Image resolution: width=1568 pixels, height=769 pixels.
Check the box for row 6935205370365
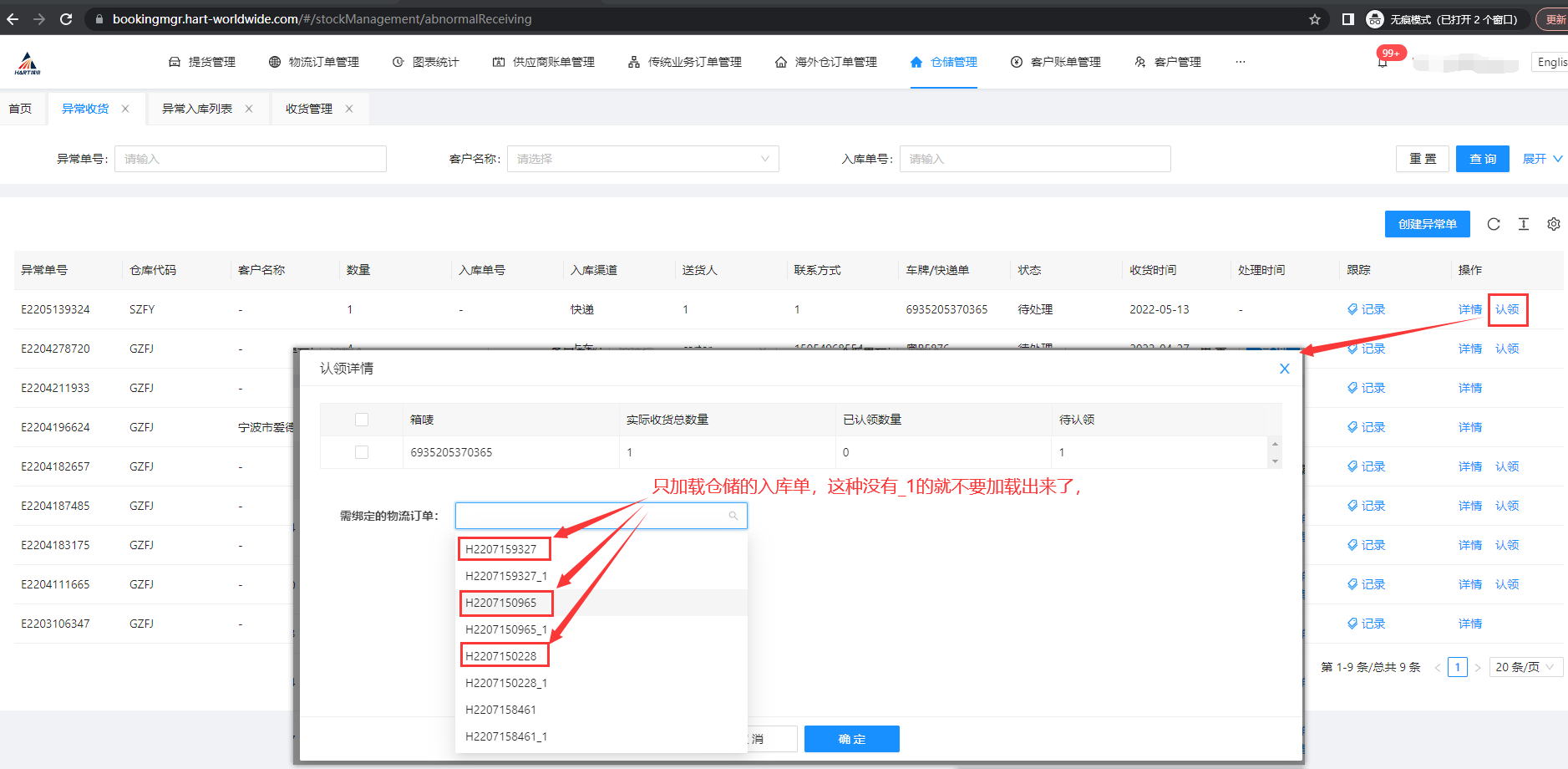pos(362,452)
